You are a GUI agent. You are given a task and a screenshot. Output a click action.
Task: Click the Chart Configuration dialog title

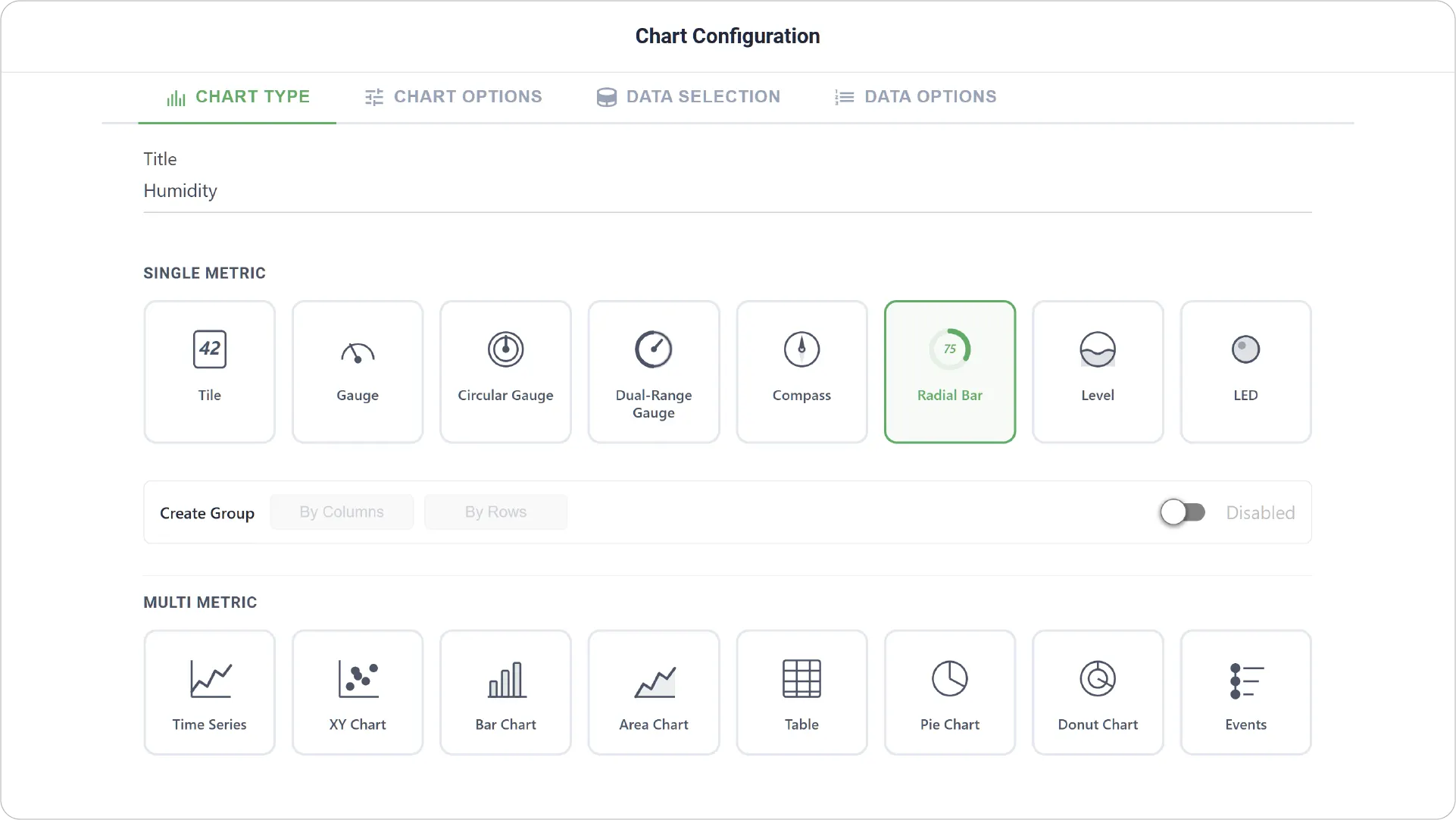coord(727,36)
